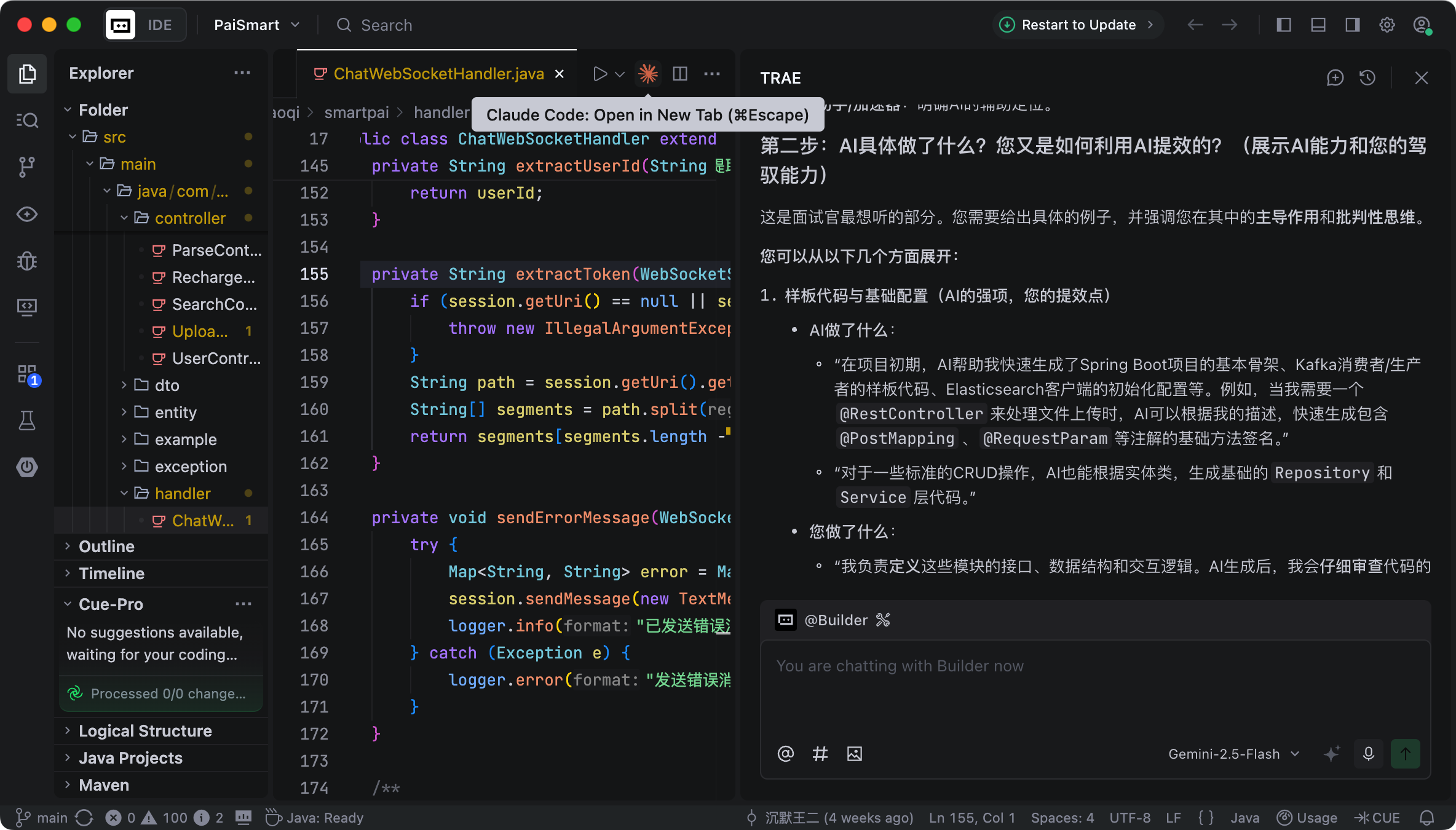1456x830 pixels.
Task: Open the Source Control sidebar icon
Action: point(26,167)
